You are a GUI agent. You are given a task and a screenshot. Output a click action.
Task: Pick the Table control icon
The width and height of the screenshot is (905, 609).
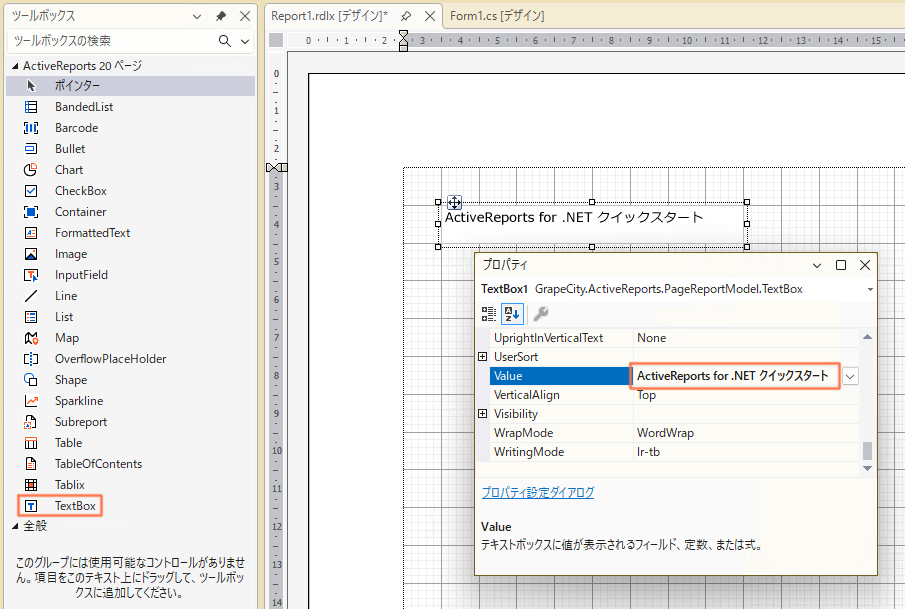click(31, 443)
